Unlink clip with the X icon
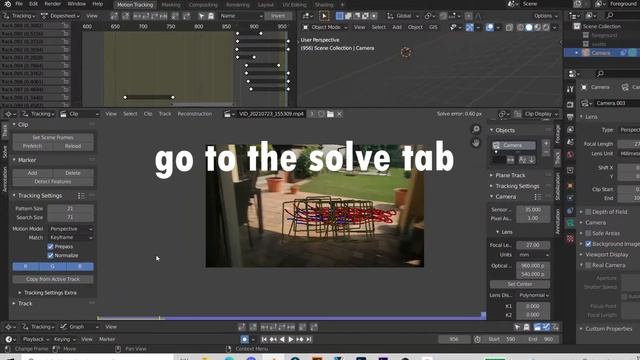Viewport: 640px width, 360px height. 339,114
